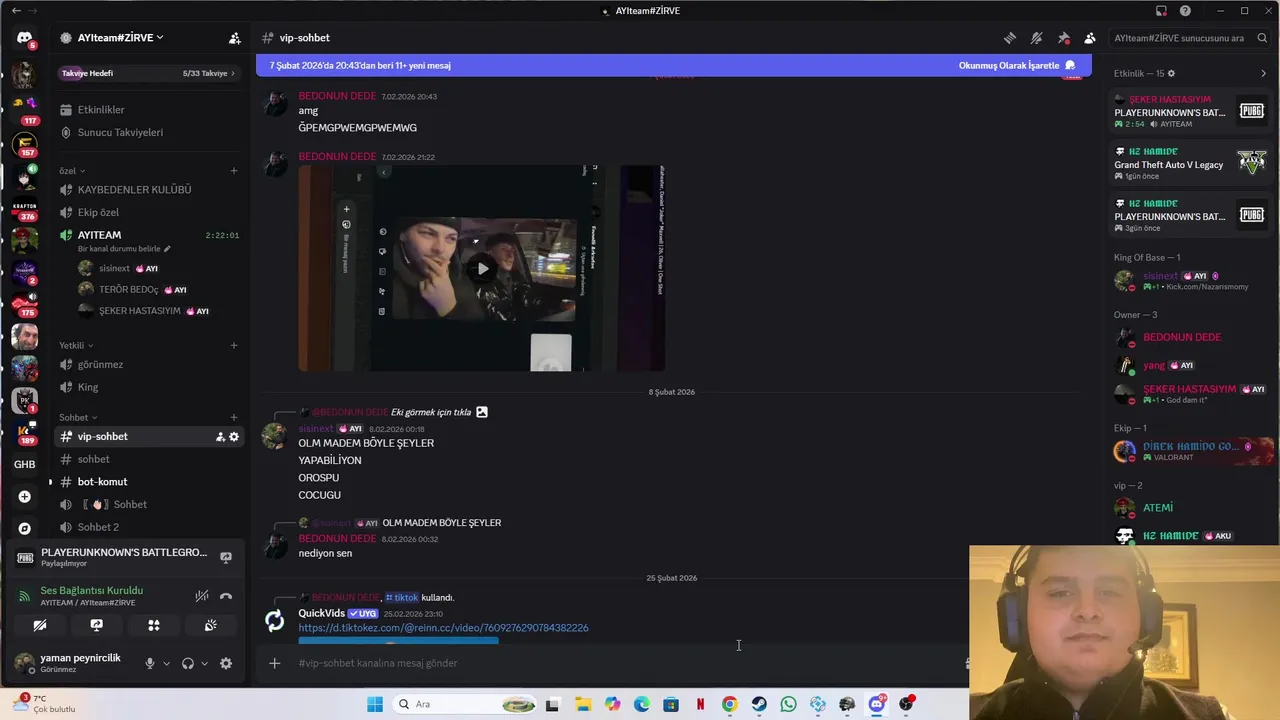This screenshot has height=720, width=1280.
Task: Open the Inbox icon in title bar
Action: pos(1161,11)
